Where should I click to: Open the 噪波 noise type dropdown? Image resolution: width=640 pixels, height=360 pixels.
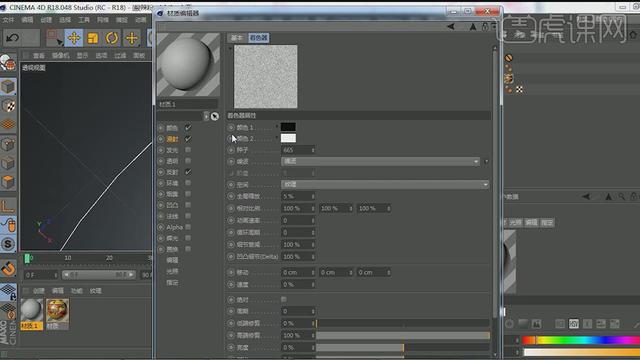coord(380,162)
